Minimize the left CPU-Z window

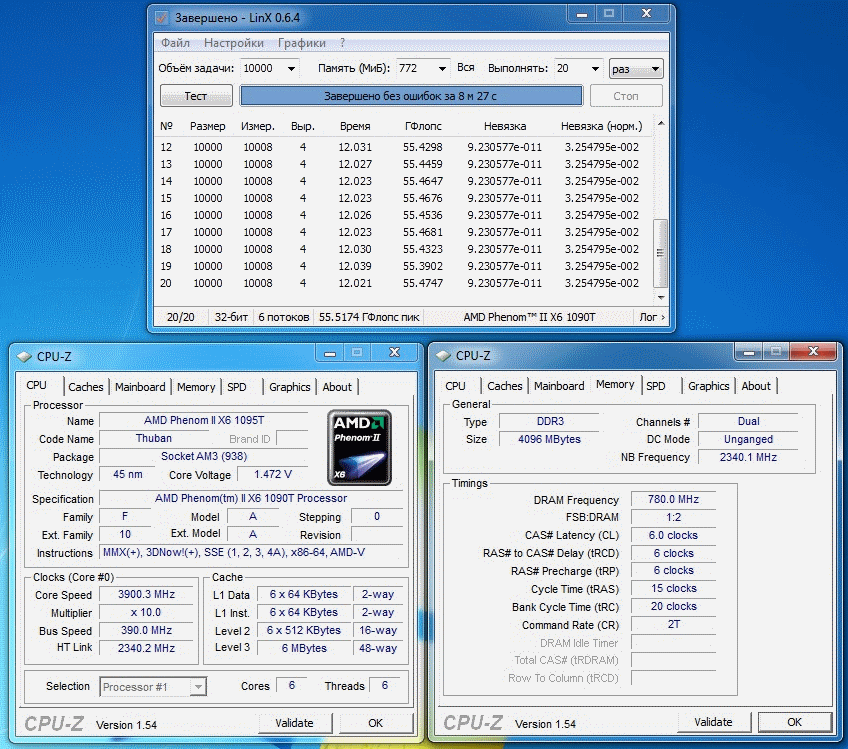(x=329, y=352)
